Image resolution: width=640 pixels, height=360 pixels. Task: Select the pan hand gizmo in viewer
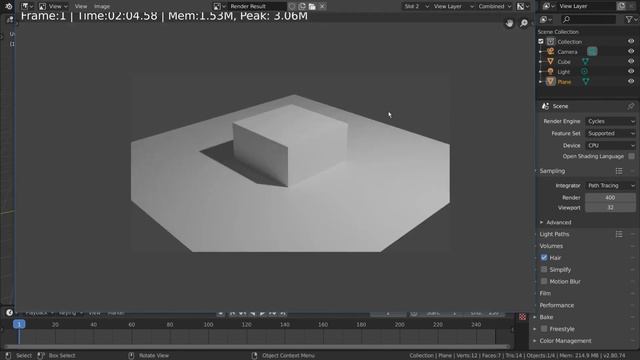(x=509, y=23)
